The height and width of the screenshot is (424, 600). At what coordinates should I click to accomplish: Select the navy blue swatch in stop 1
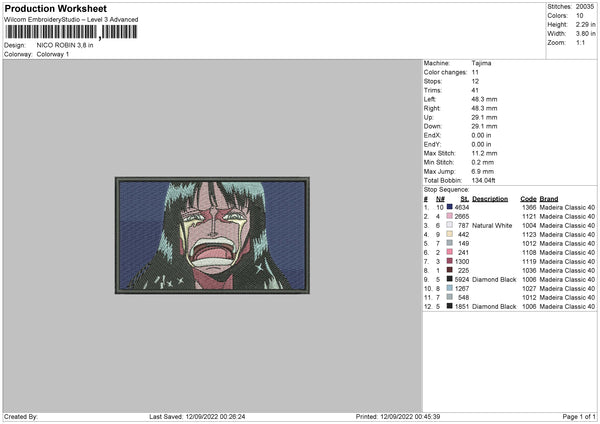[x=450, y=207]
